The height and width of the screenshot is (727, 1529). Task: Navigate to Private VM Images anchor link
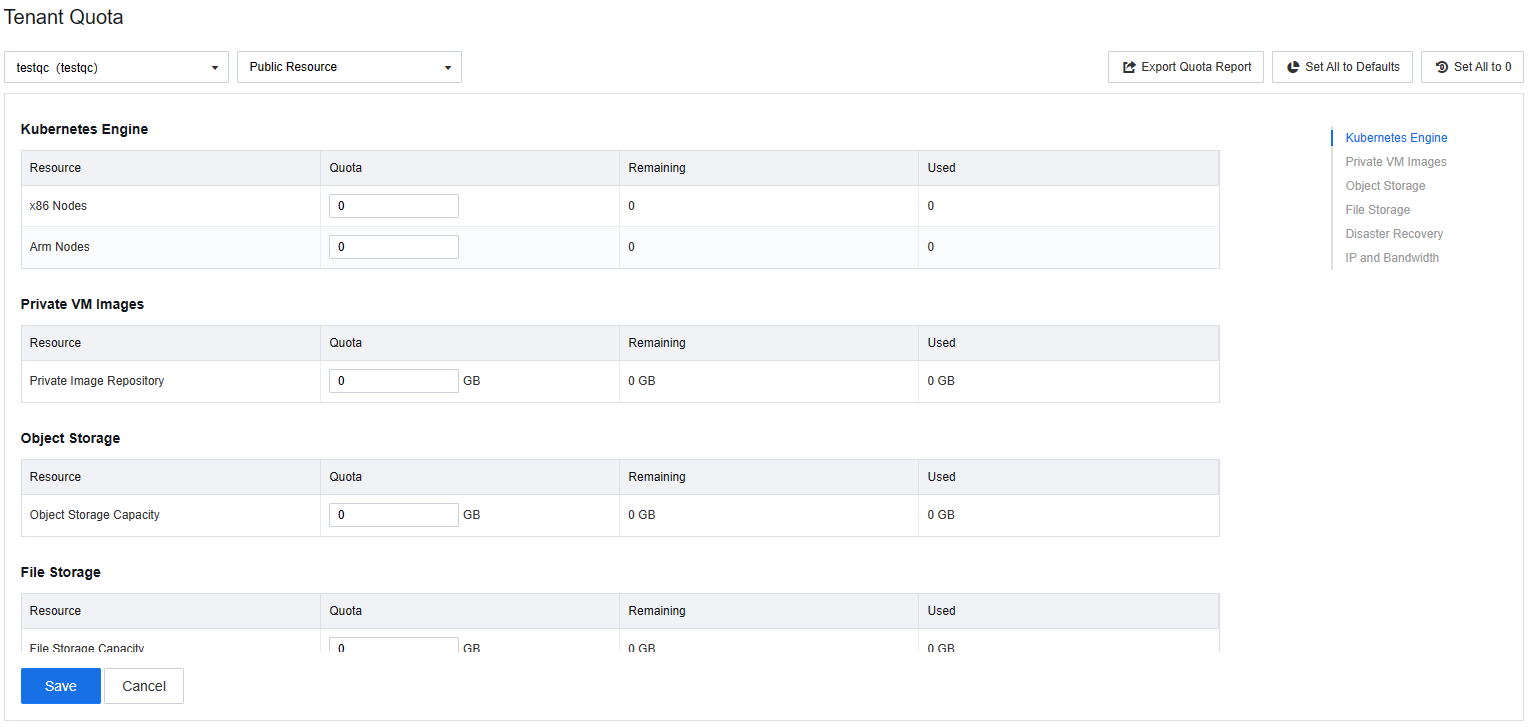point(1395,162)
